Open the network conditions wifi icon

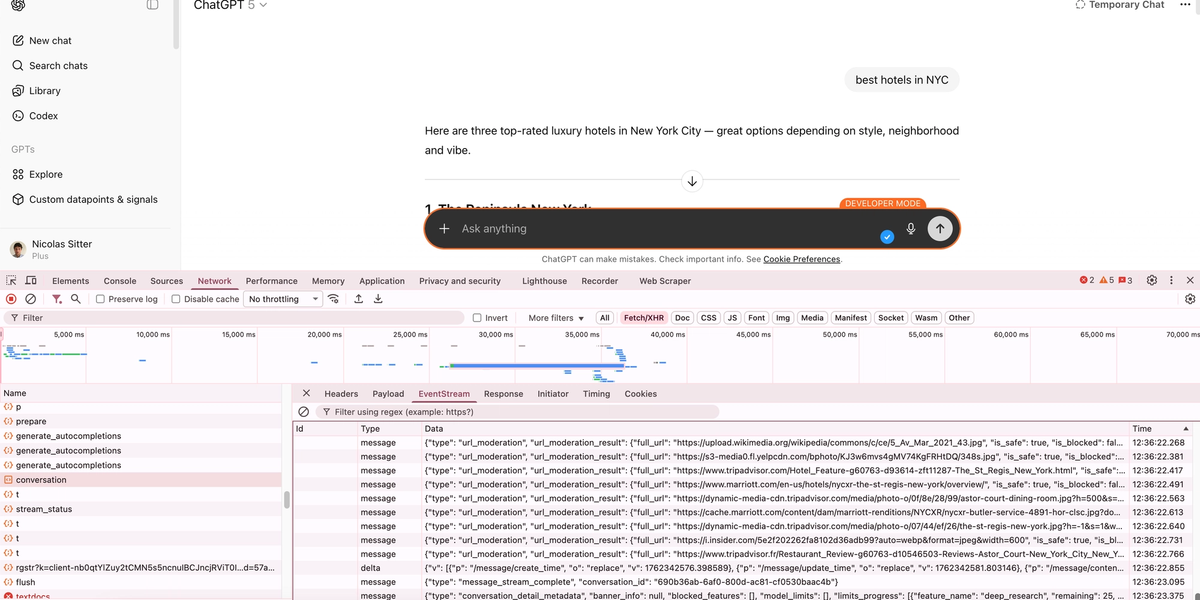click(334, 298)
